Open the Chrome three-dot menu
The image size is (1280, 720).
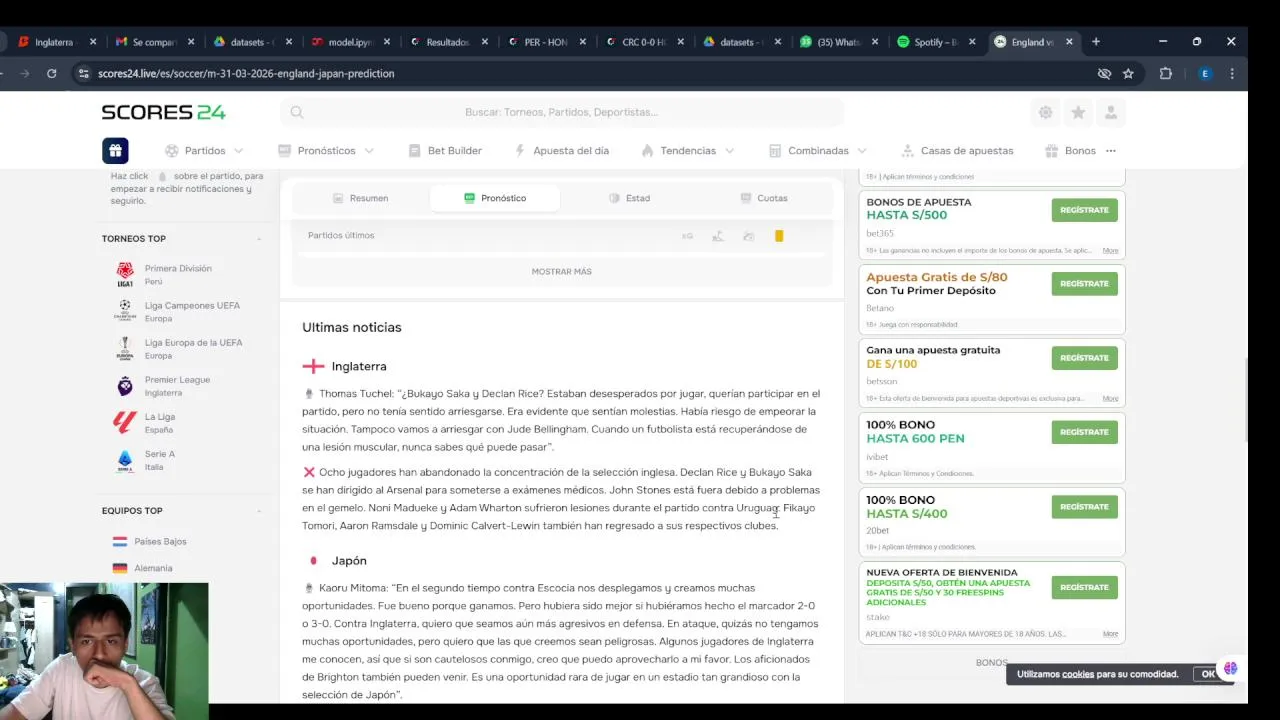click(1232, 73)
